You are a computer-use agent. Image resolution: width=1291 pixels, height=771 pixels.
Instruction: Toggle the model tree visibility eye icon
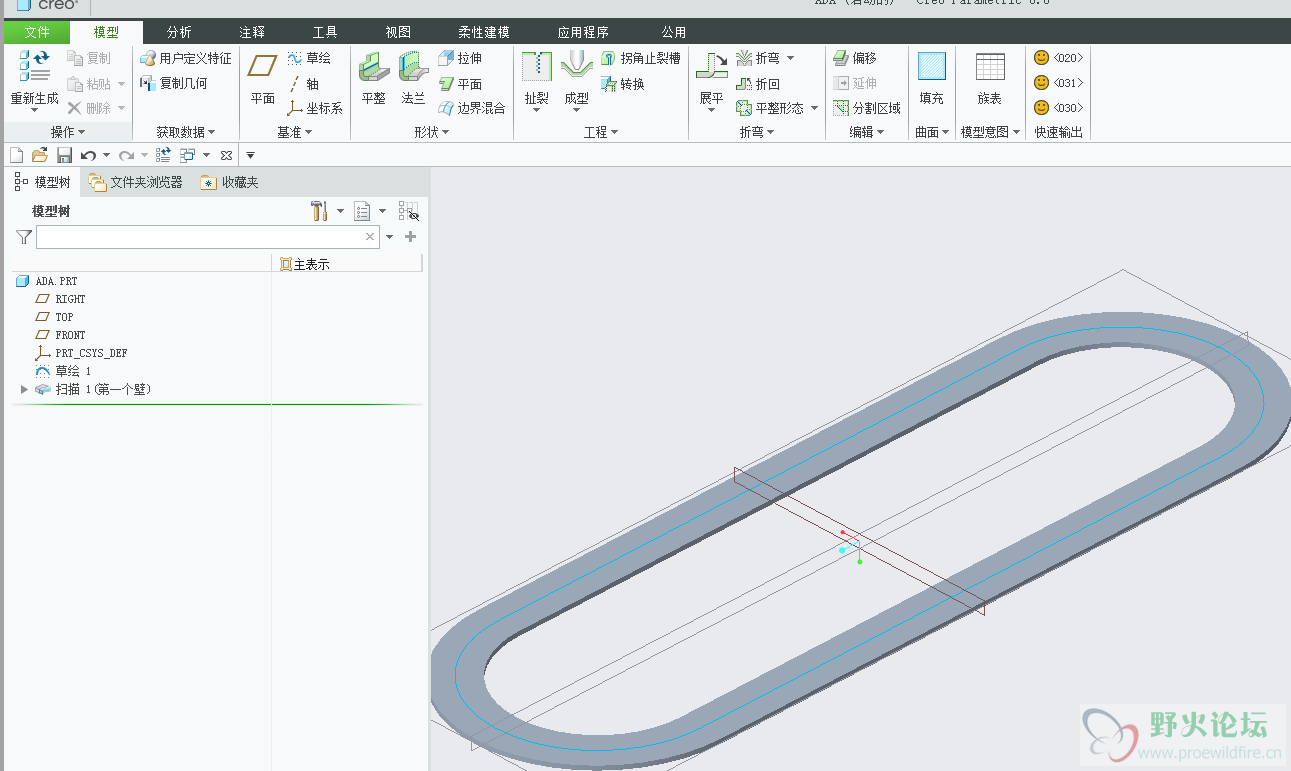point(408,211)
